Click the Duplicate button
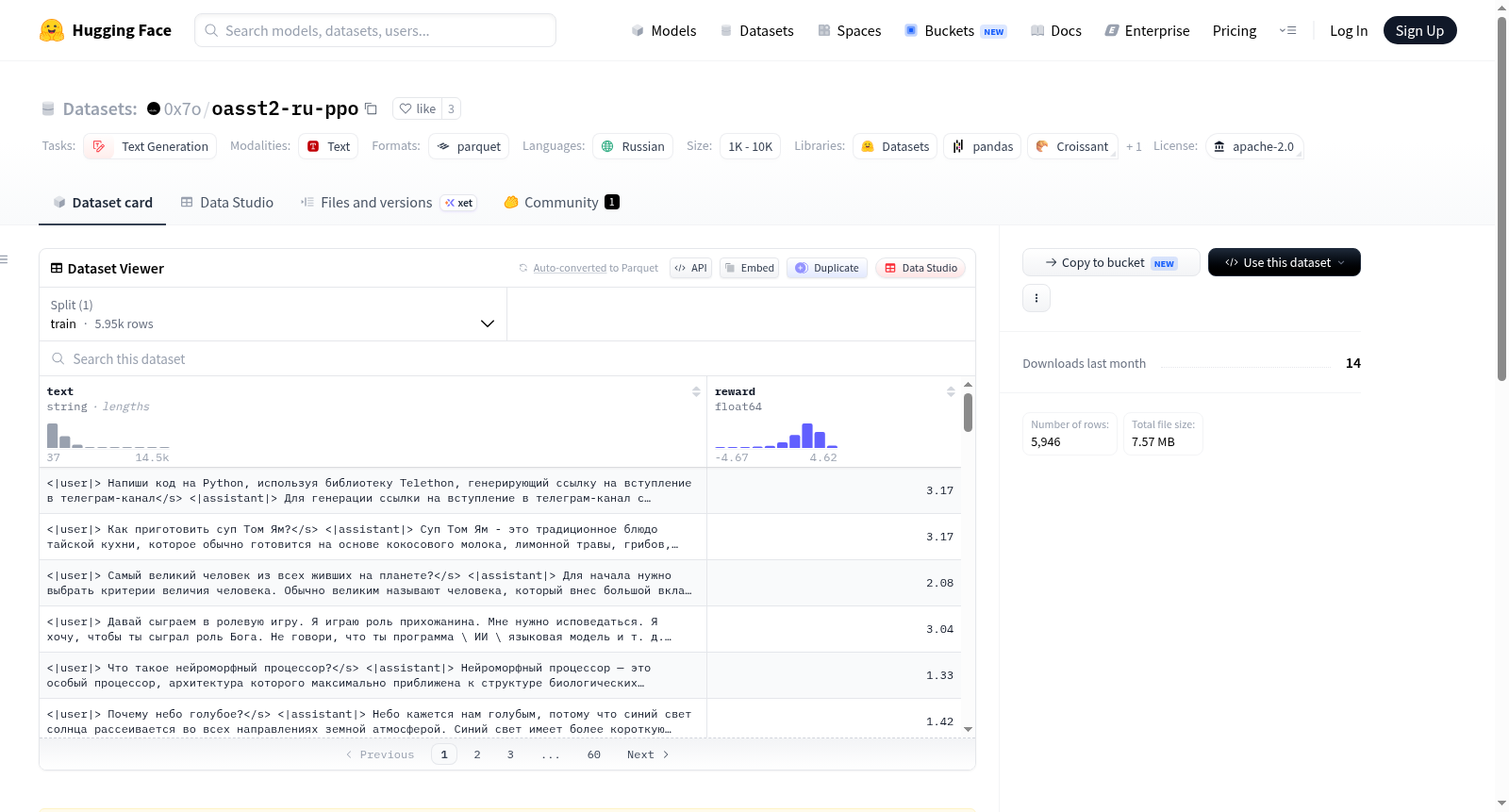1509x812 pixels. click(x=827, y=268)
